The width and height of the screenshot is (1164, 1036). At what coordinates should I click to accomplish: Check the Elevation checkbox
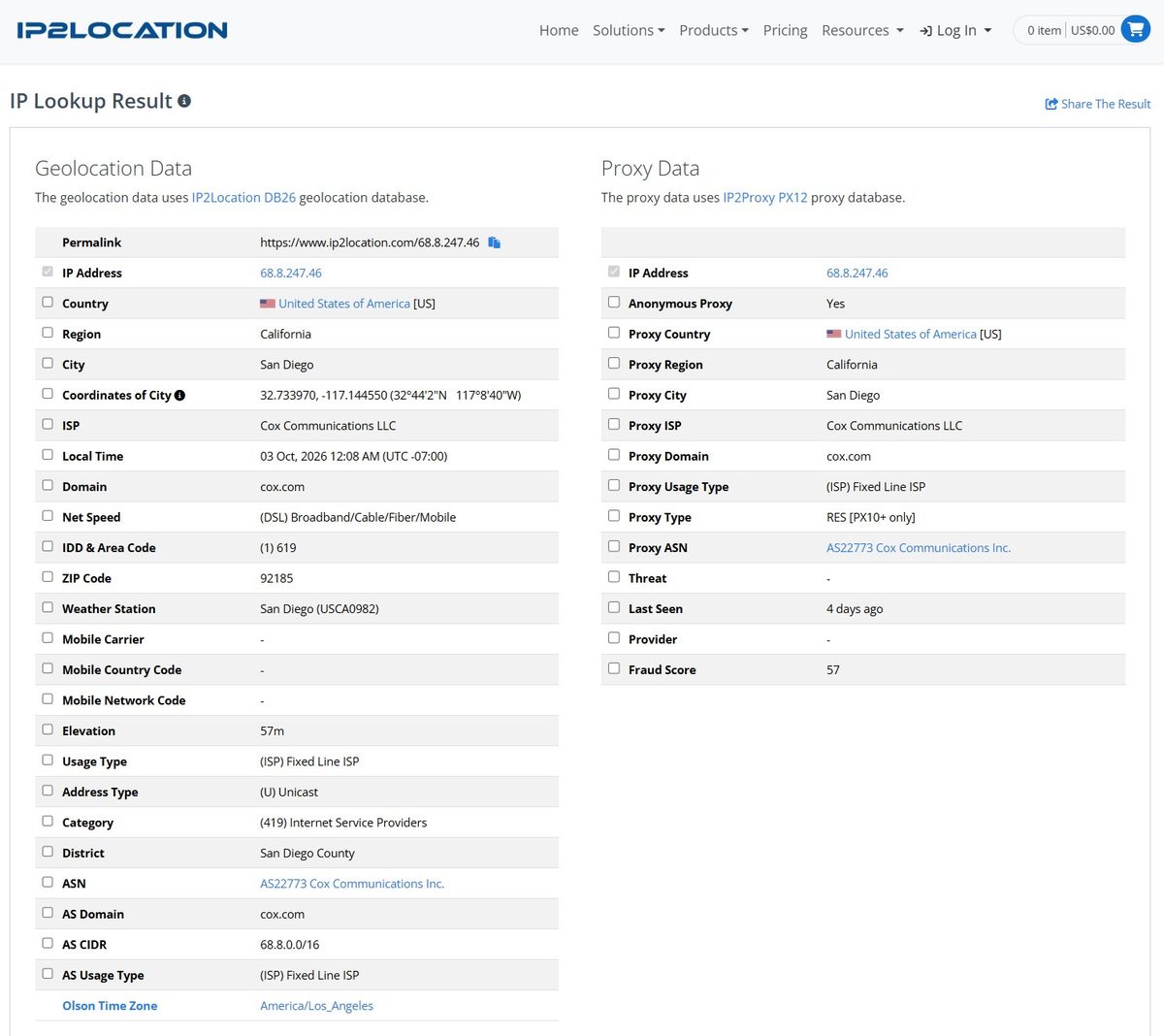point(48,729)
